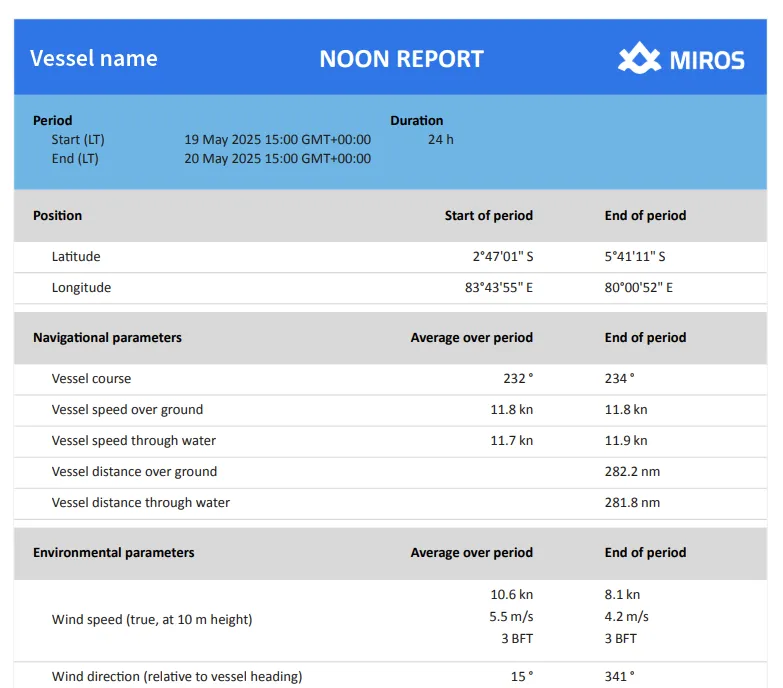Click wind speed value 8.1 kn

tap(622, 595)
